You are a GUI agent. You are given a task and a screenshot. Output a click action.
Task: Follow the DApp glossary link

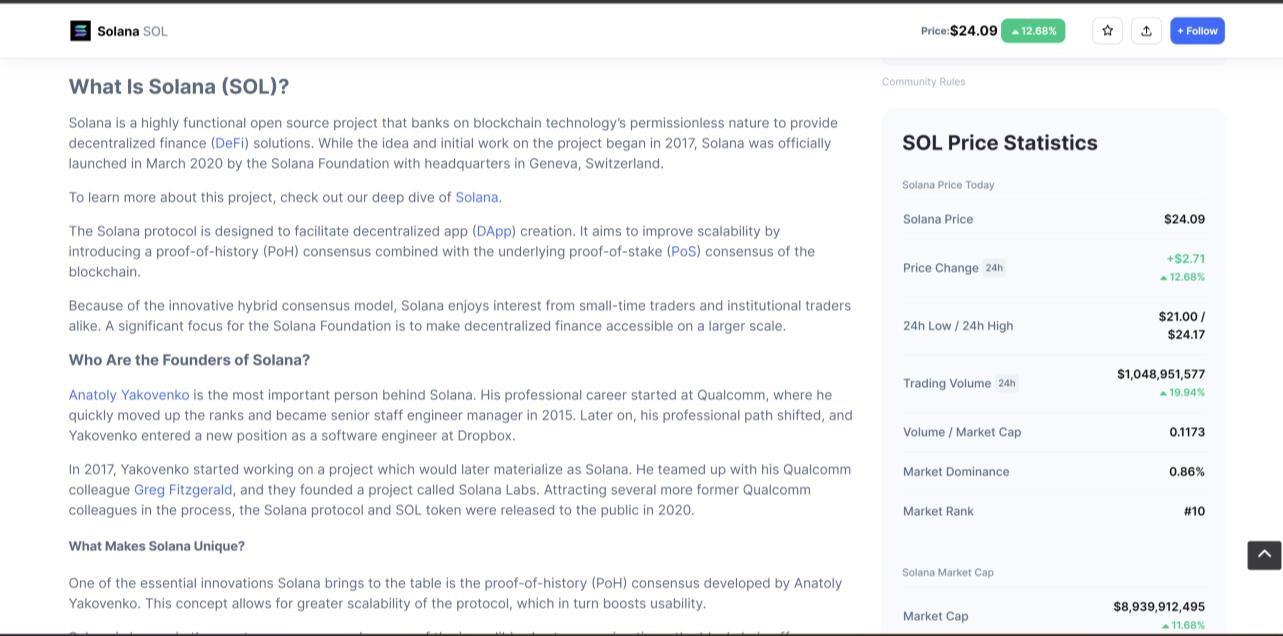pyautogui.click(x=494, y=231)
